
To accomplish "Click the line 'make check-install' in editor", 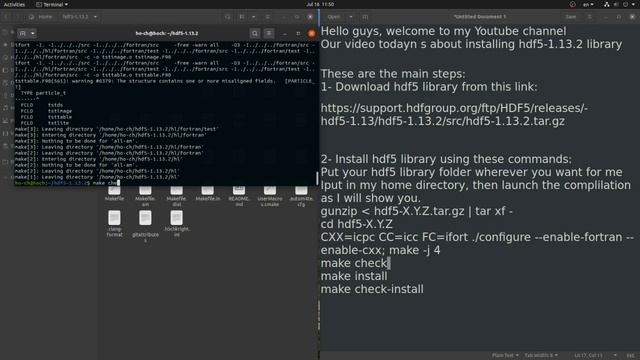I will (372, 289).
